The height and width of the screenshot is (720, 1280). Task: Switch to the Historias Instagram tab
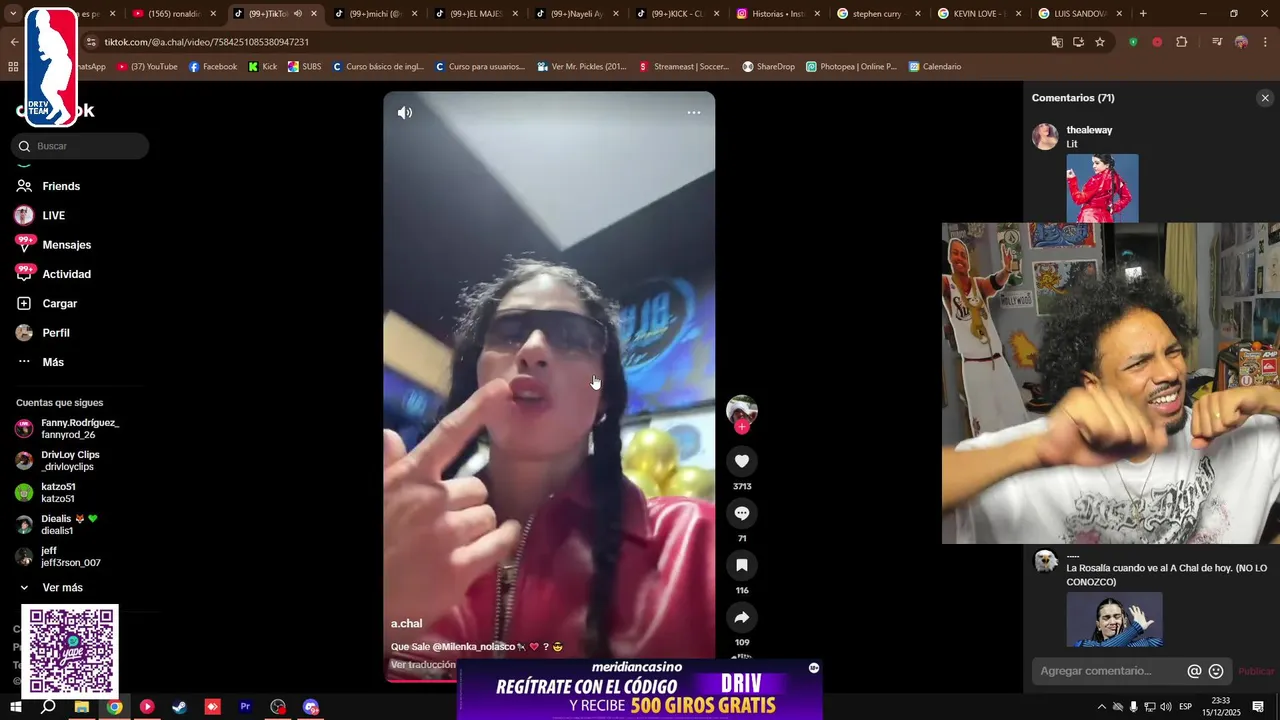777,14
